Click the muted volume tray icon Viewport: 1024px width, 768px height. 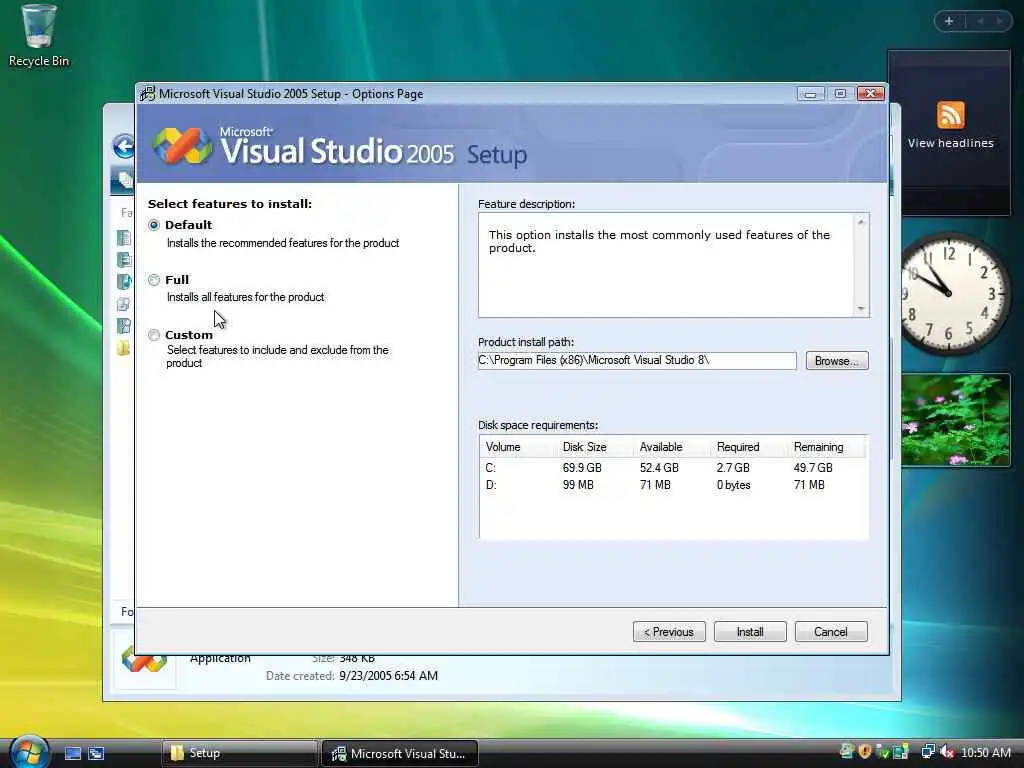pyautogui.click(x=947, y=752)
